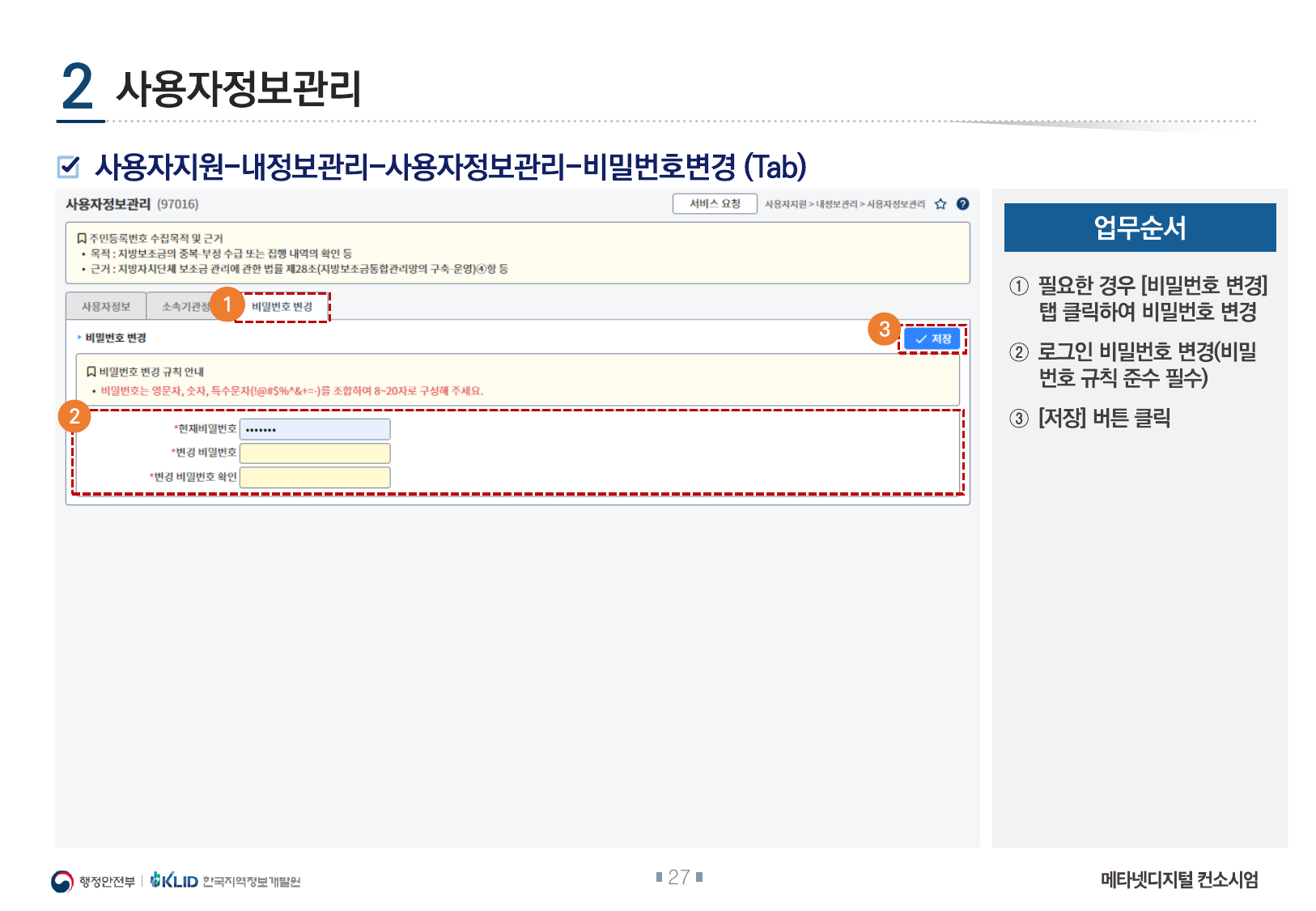
Task: Click the orange step 2 marker
Action: pos(74,416)
